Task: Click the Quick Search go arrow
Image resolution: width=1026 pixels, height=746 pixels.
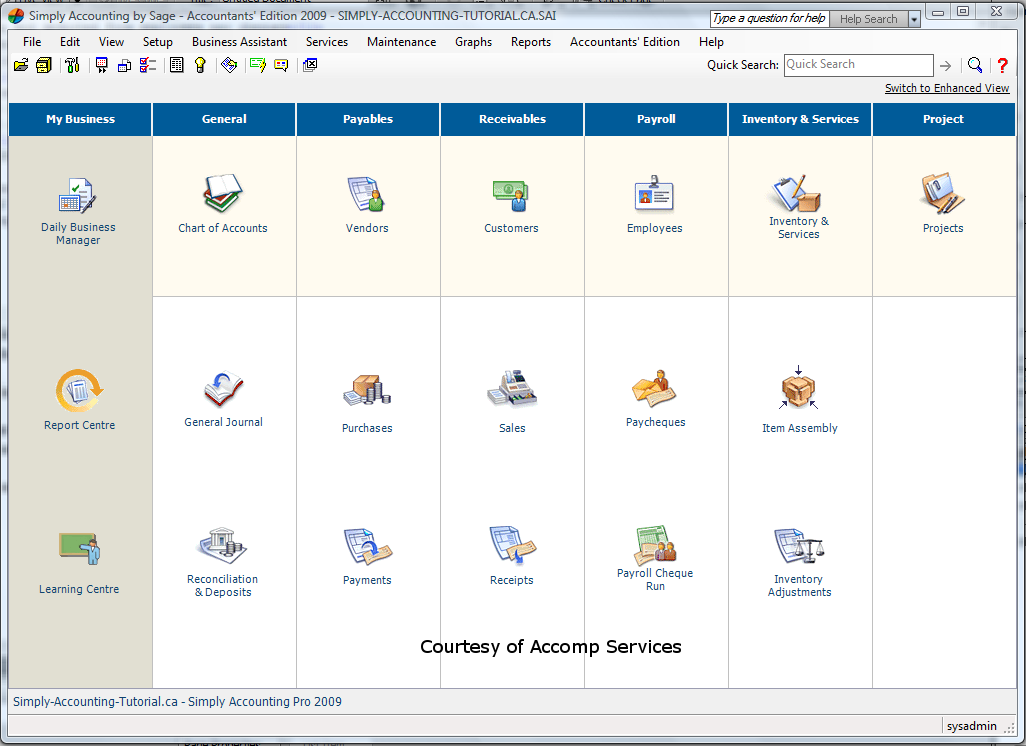Action: tap(946, 65)
